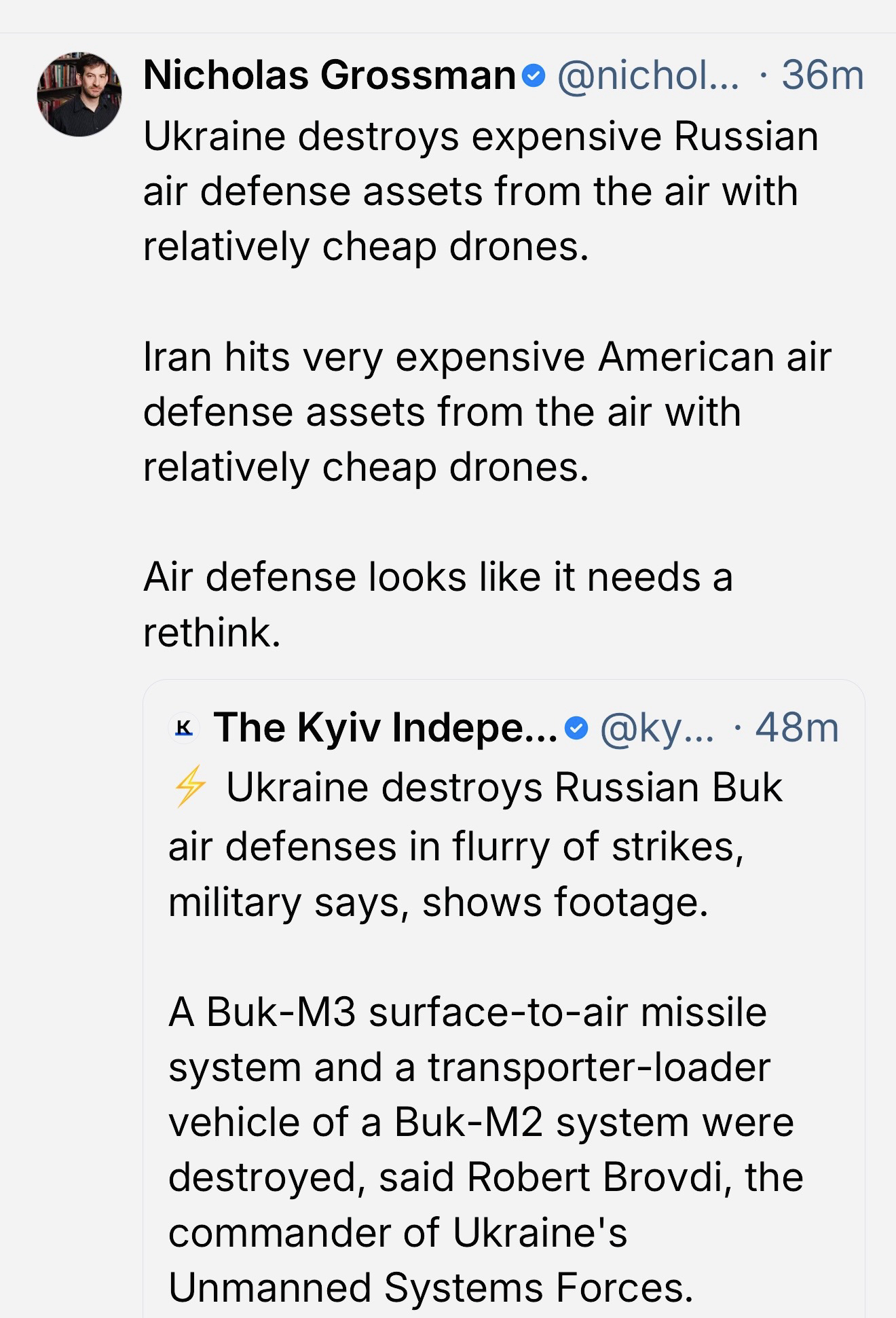896x1318 pixels.
Task: Tap the Kyiv Independent K logo avatar
Action: pos(183,729)
